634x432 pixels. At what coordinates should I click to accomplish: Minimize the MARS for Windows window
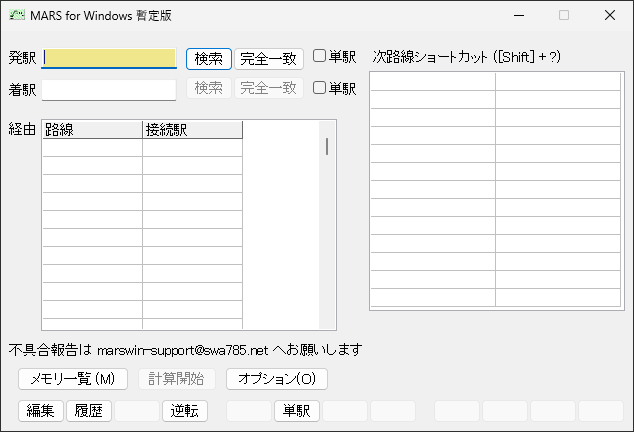coord(519,15)
